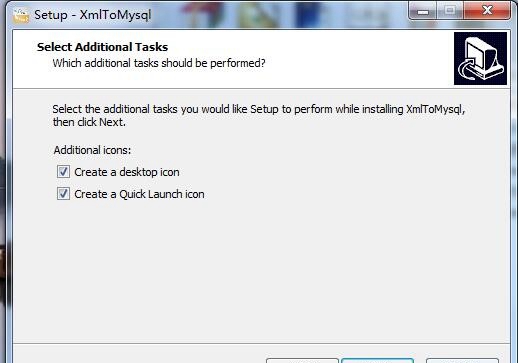Click the computer wizard image in header
The height and width of the screenshot is (363, 518).
pos(480,58)
